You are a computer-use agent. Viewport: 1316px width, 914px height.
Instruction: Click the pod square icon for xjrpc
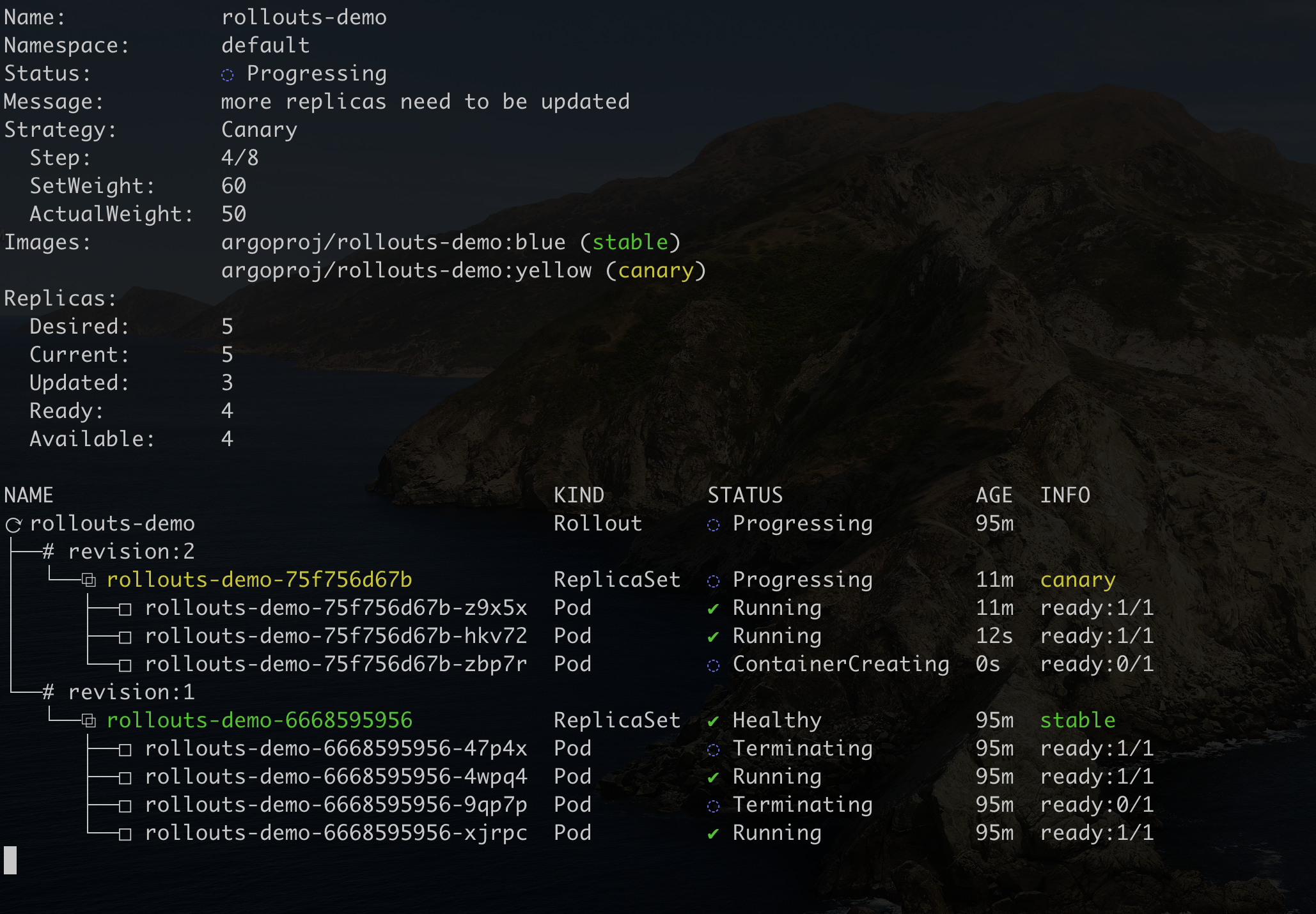pyautogui.click(x=125, y=834)
